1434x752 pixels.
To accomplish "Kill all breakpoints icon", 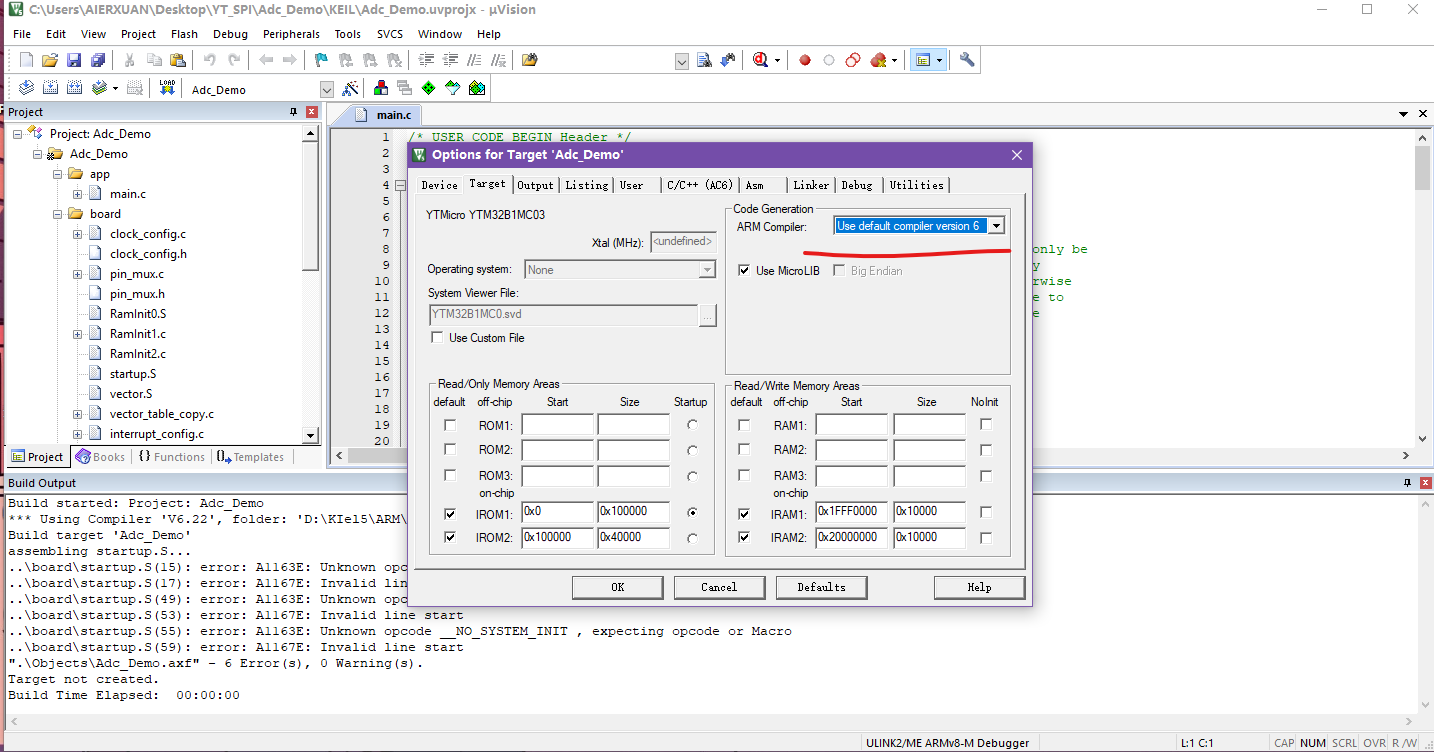I will coord(879,60).
